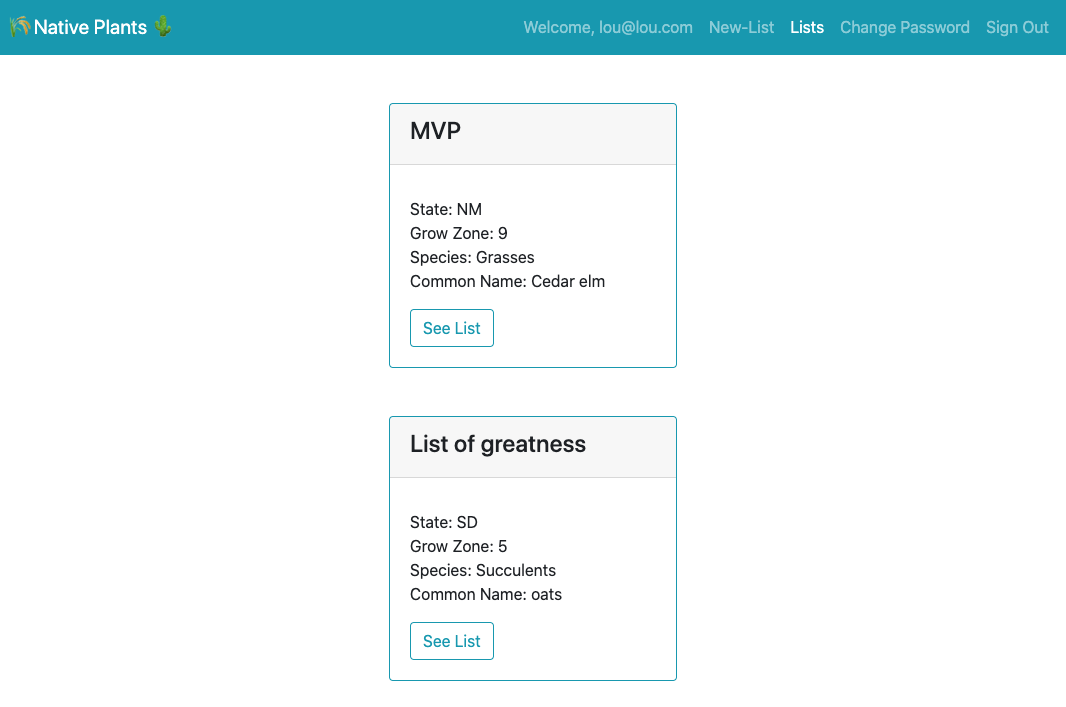Click the Welcome, lou@lou.com text
Viewport: 1066px width, 707px height.
[608, 27]
